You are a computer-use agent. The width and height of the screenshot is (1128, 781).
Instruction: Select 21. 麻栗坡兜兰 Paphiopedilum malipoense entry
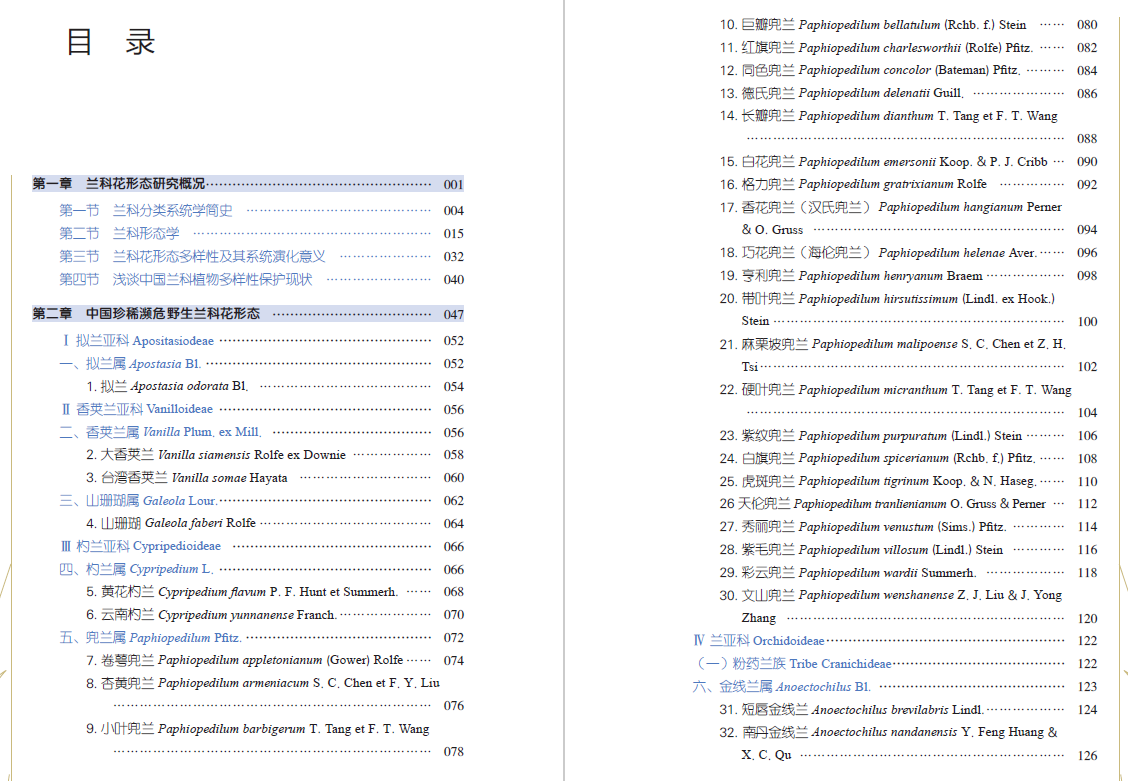pyautogui.click(x=908, y=355)
